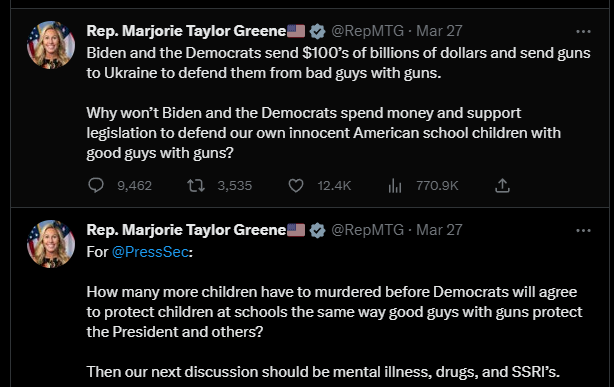
Task: View analytics showing 770.9K views
Action: (395, 185)
